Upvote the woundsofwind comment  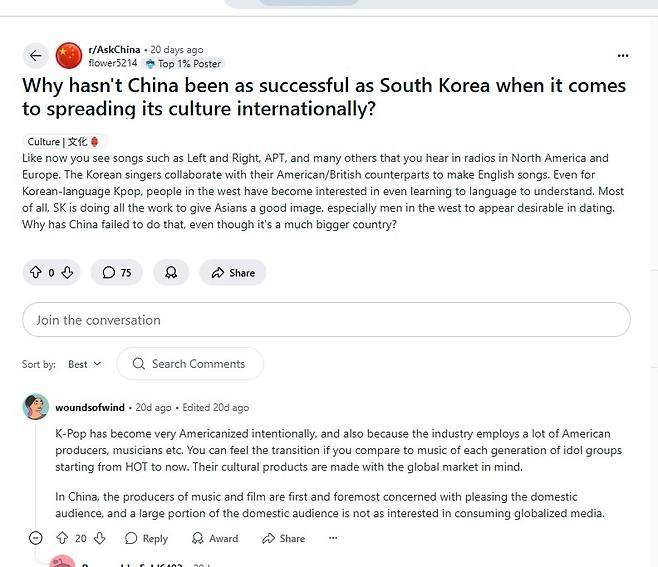coord(62,538)
